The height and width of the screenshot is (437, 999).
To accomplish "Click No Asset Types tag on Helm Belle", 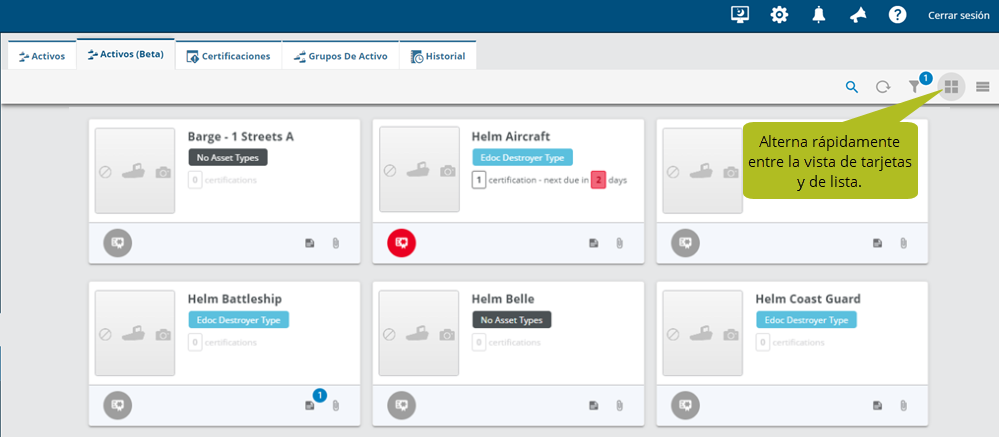I will 512,320.
